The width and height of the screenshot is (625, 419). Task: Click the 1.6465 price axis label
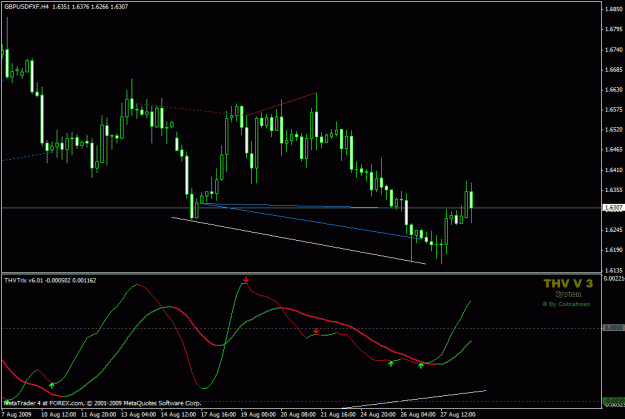613,150
